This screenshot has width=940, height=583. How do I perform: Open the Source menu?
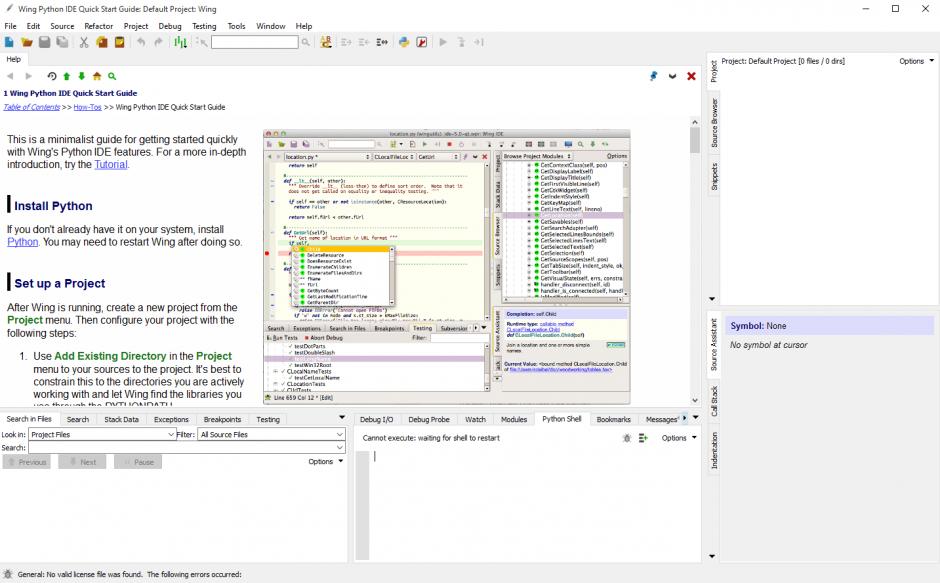click(62, 26)
